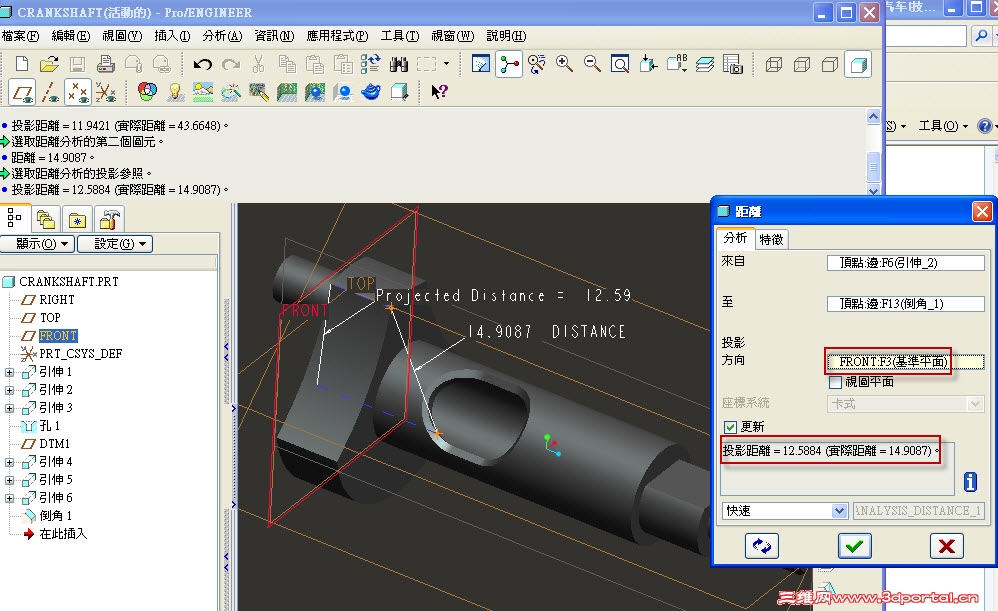This screenshot has height=611, width=998.
Task: Click the Undo arrow in toolbar
Action: click(202, 64)
